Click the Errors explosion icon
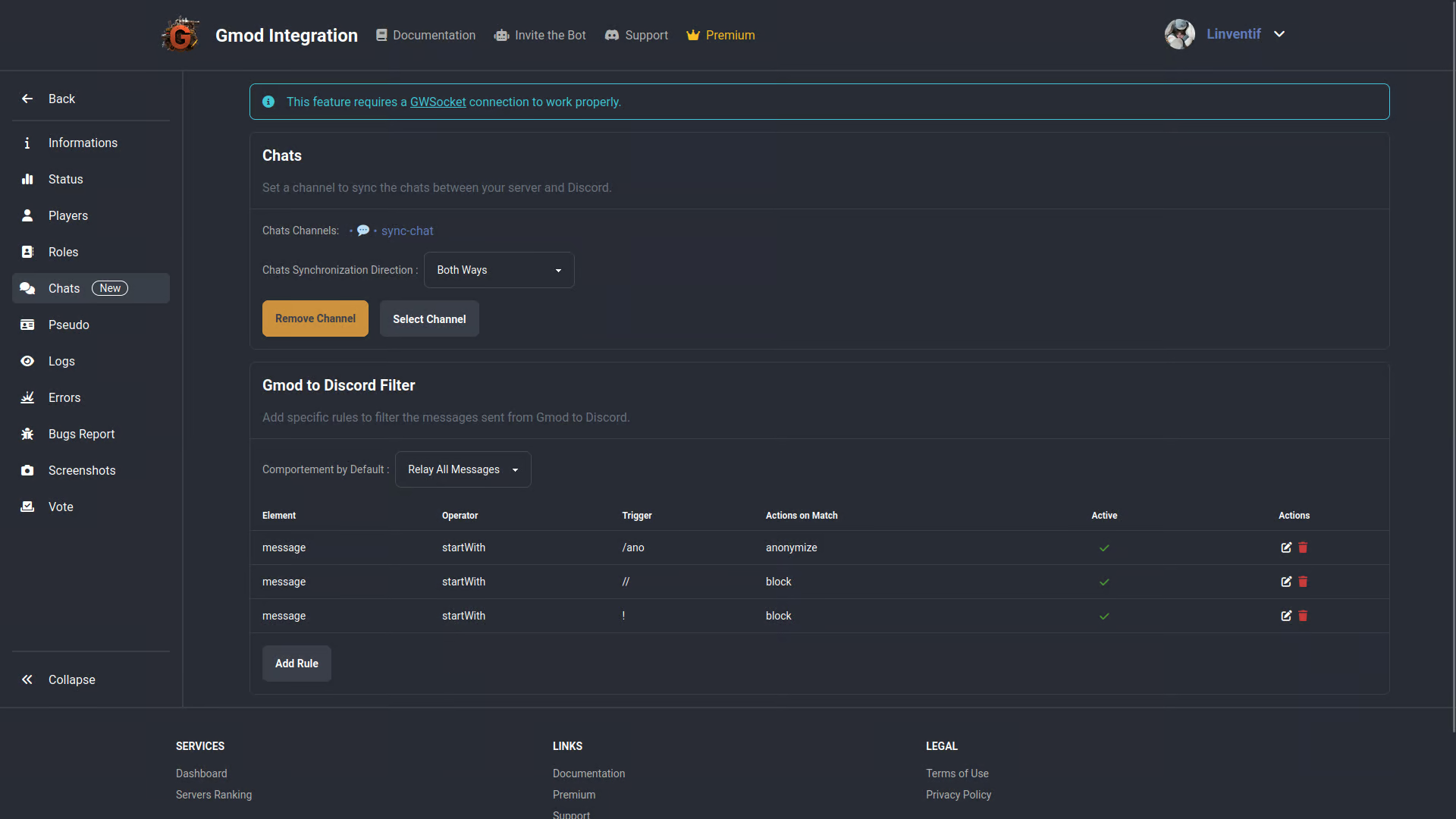Image resolution: width=1456 pixels, height=819 pixels. [x=27, y=397]
